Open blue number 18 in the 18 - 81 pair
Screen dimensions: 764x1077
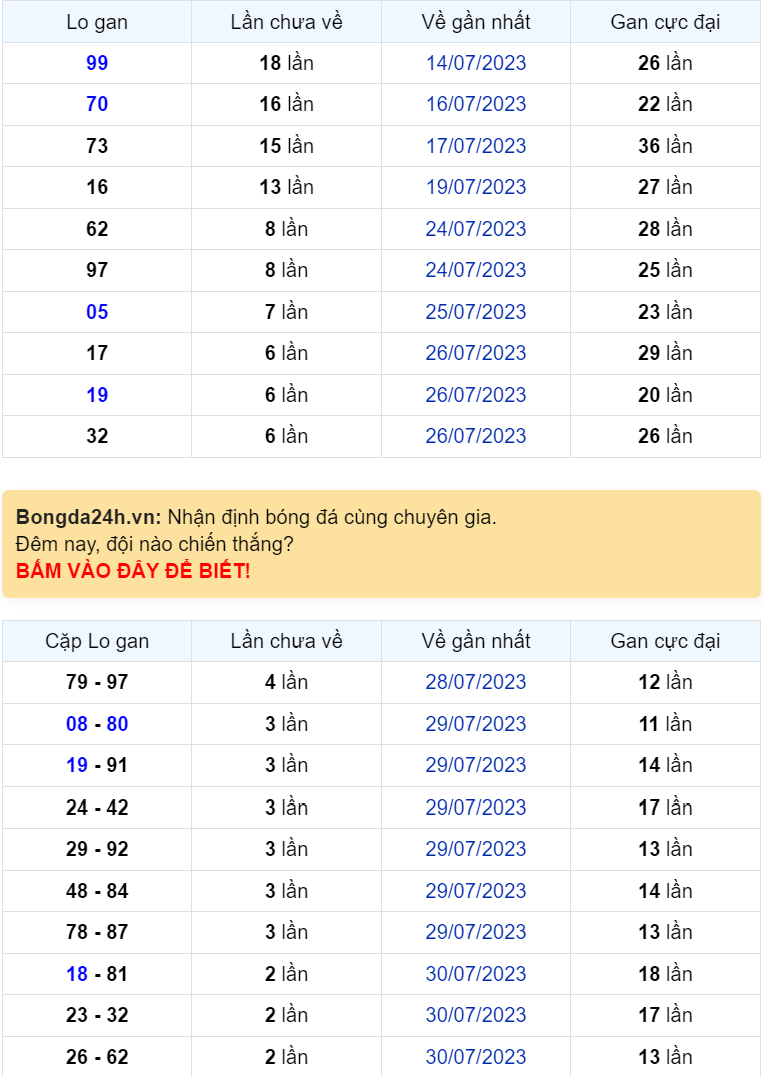click(77, 974)
